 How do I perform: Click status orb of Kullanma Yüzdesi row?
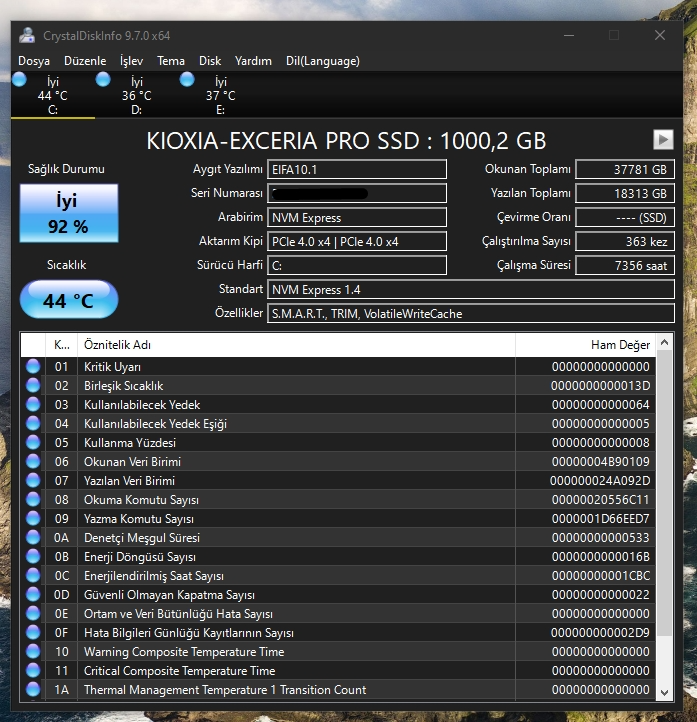pyautogui.click(x=33, y=443)
